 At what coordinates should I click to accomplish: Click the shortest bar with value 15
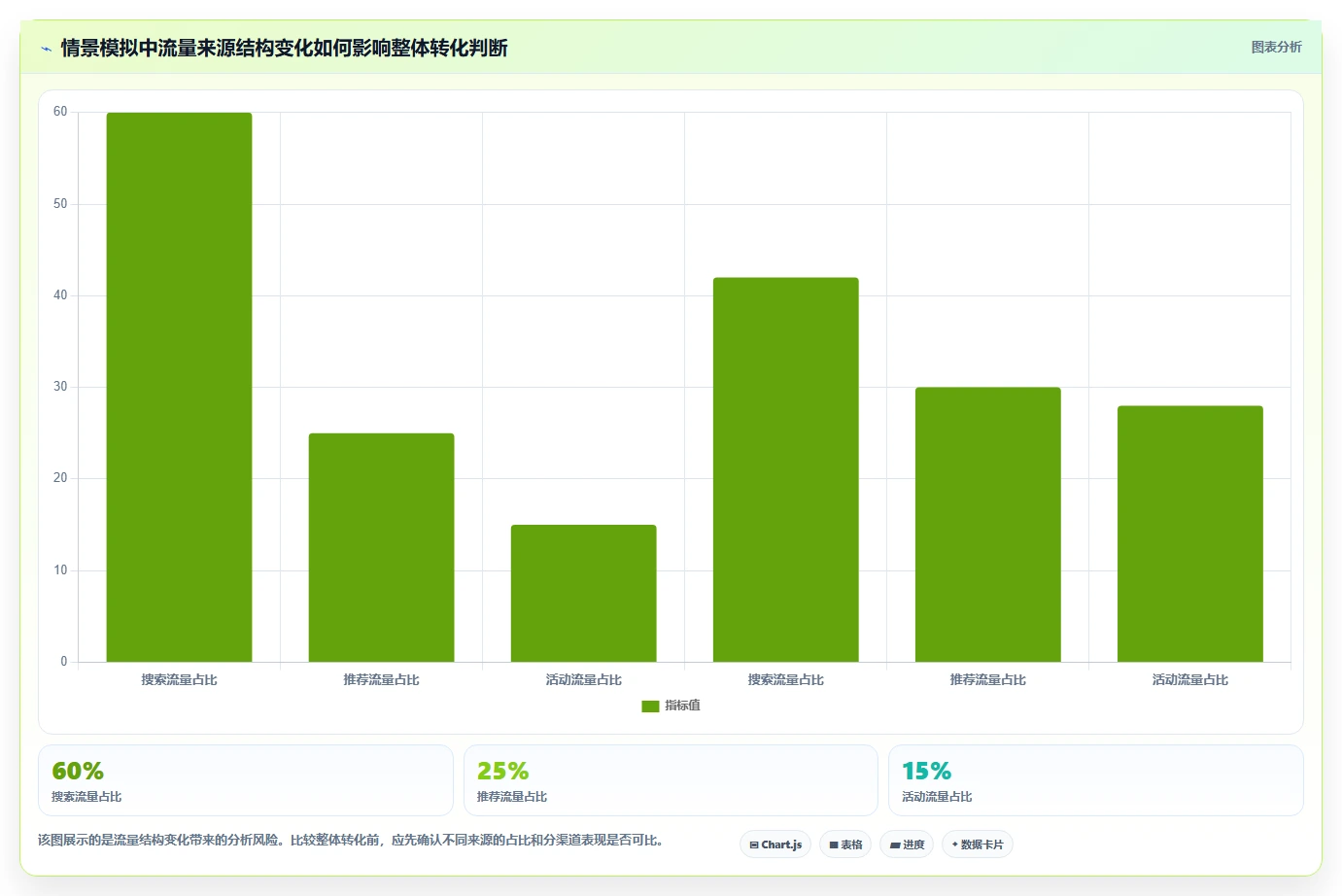coord(583,593)
